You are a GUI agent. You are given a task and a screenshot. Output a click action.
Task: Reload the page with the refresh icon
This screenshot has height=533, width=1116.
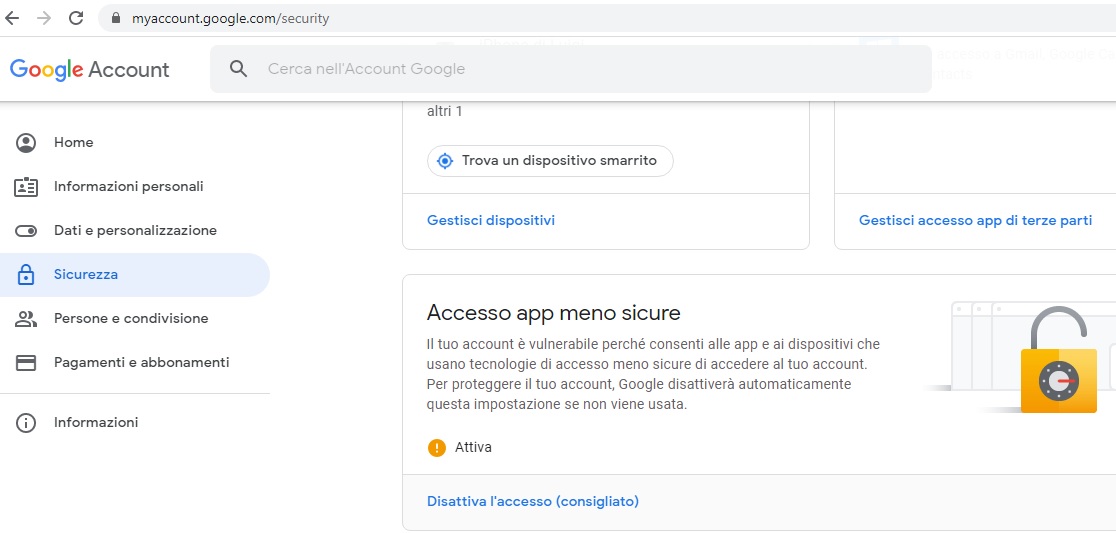pos(76,18)
